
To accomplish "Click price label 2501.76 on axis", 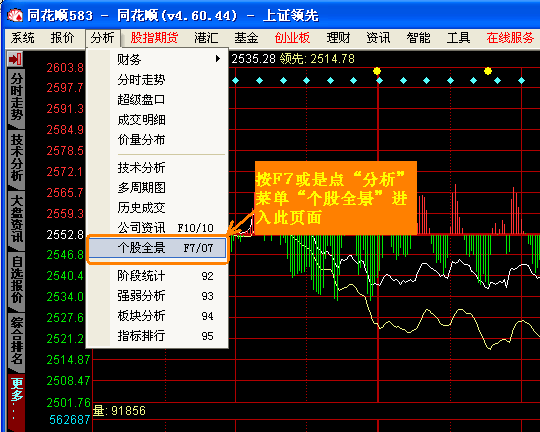I will 68,402.
